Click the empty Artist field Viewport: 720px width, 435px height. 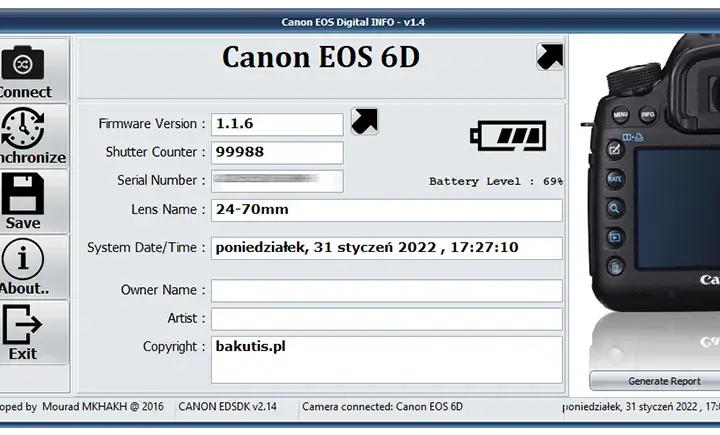pyautogui.click(x=387, y=319)
